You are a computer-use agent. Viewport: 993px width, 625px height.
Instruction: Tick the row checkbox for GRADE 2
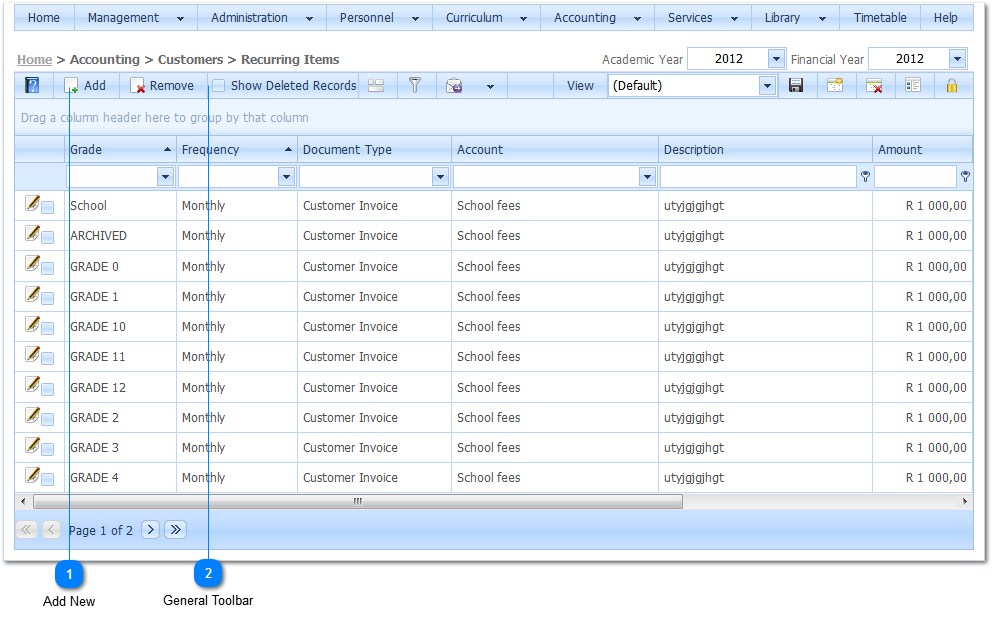point(47,419)
